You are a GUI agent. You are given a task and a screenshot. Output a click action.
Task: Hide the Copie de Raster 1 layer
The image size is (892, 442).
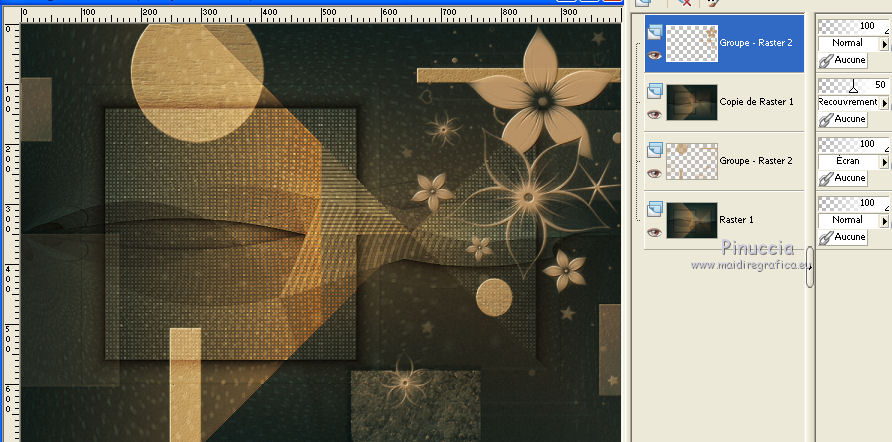point(655,114)
